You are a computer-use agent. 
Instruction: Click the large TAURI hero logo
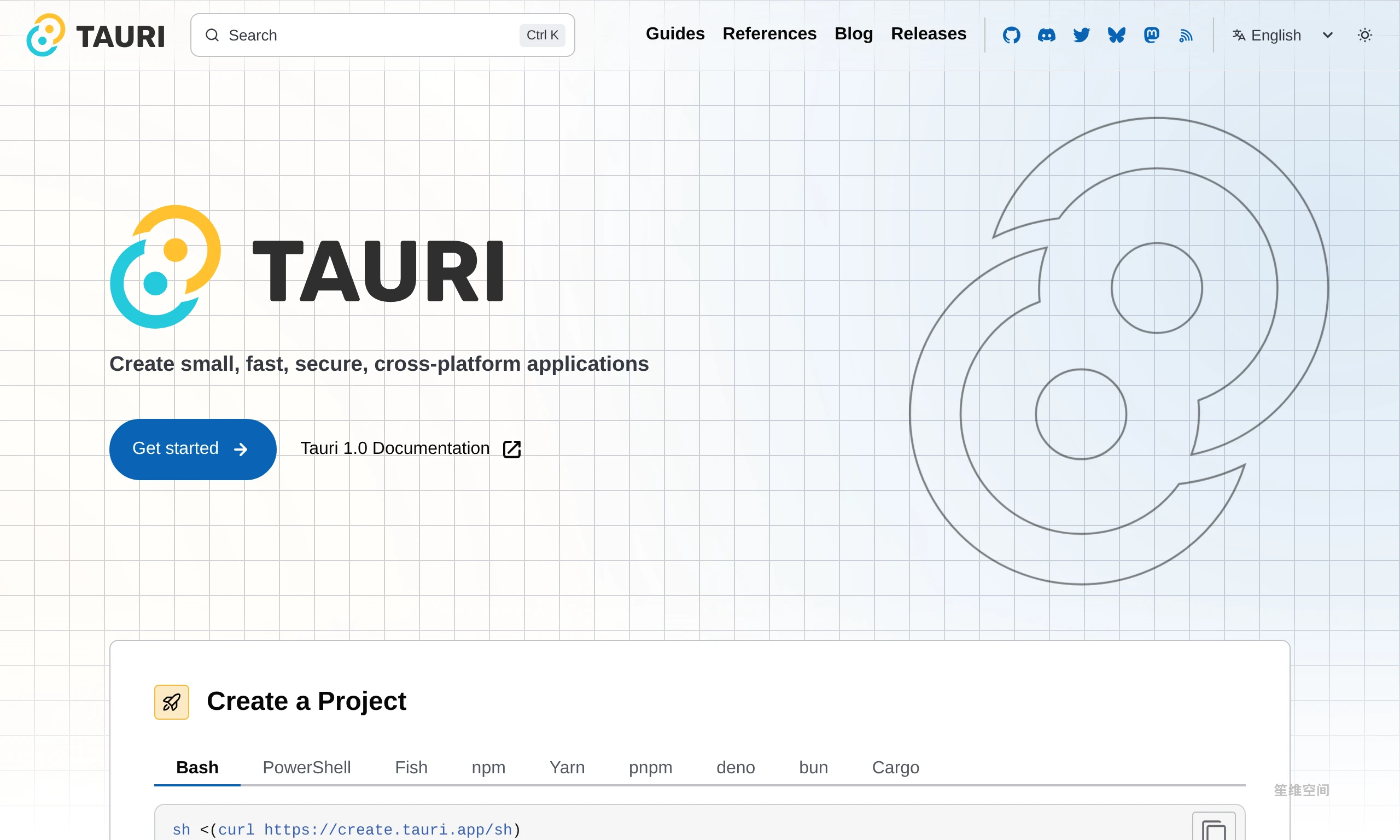pyautogui.click(x=307, y=267)
